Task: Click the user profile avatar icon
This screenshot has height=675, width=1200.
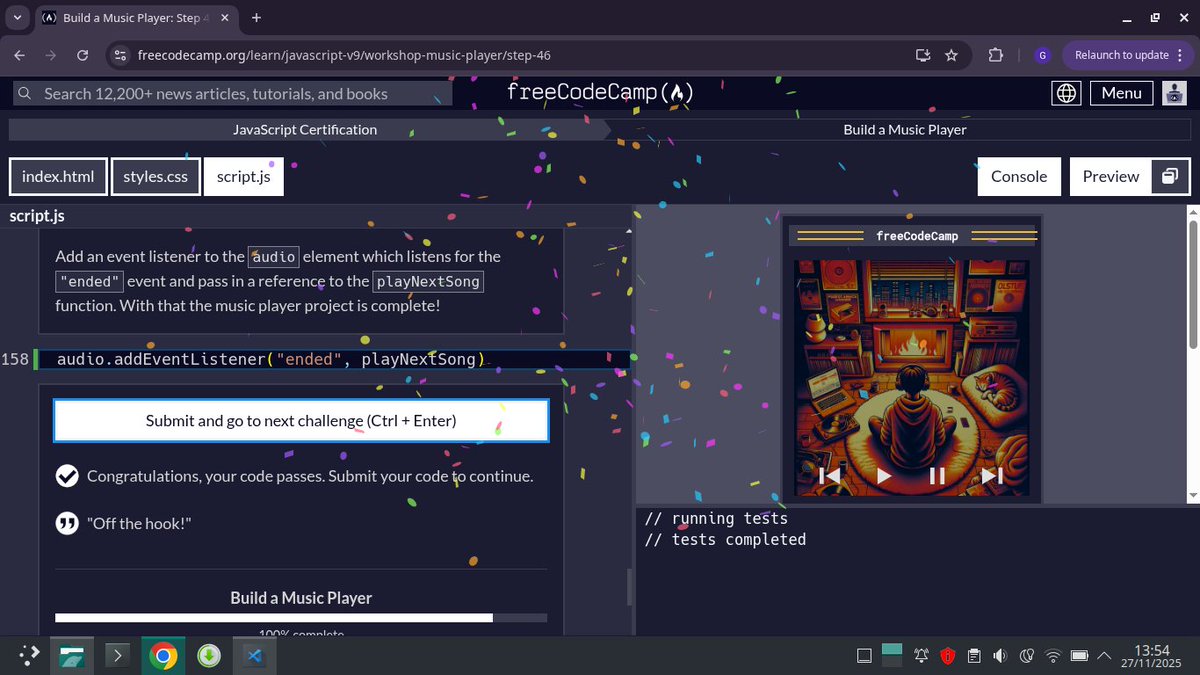Action: [1174, 93]
